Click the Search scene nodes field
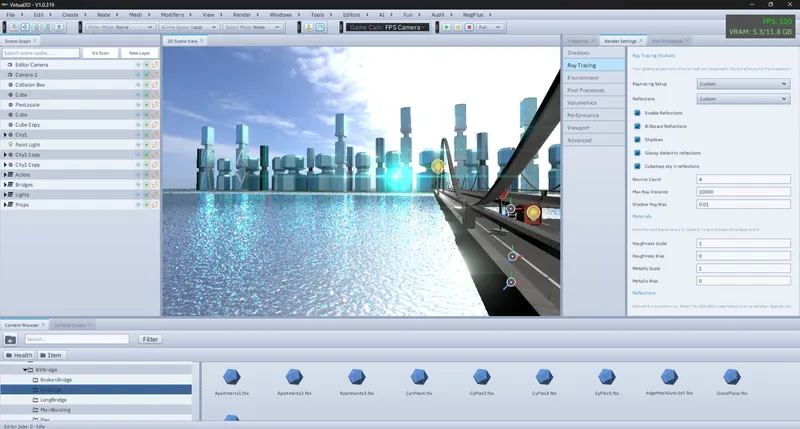Image resolution: width=800 pixels, height=429 pixels. pyautogui.click(x=41, y=53)
